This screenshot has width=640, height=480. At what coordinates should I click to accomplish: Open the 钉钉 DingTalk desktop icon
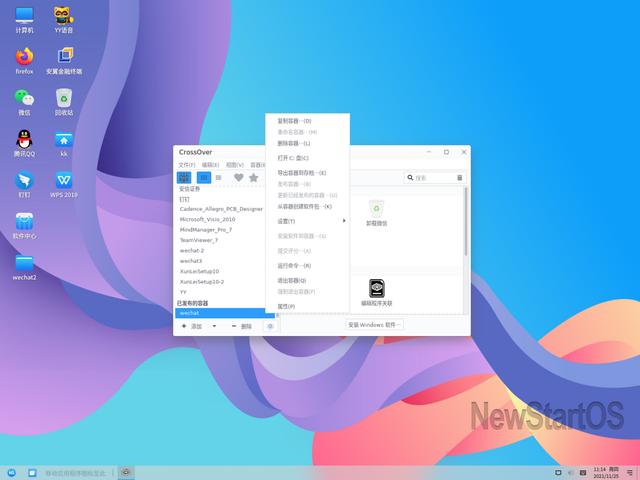pos(24,184)
